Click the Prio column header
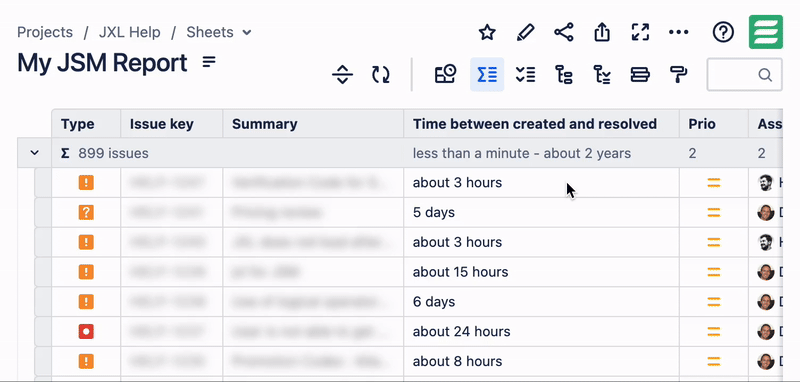Viewport: 800px width, 382px height. coord(713,124)
